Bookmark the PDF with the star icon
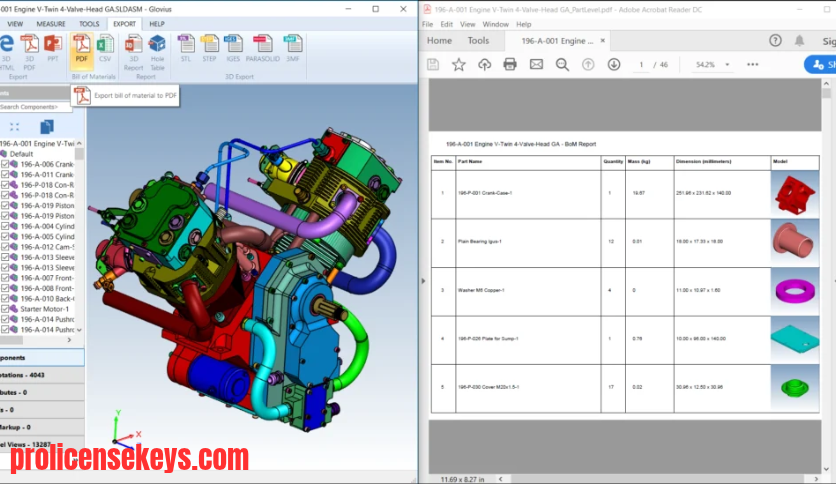 coord(459,64)
